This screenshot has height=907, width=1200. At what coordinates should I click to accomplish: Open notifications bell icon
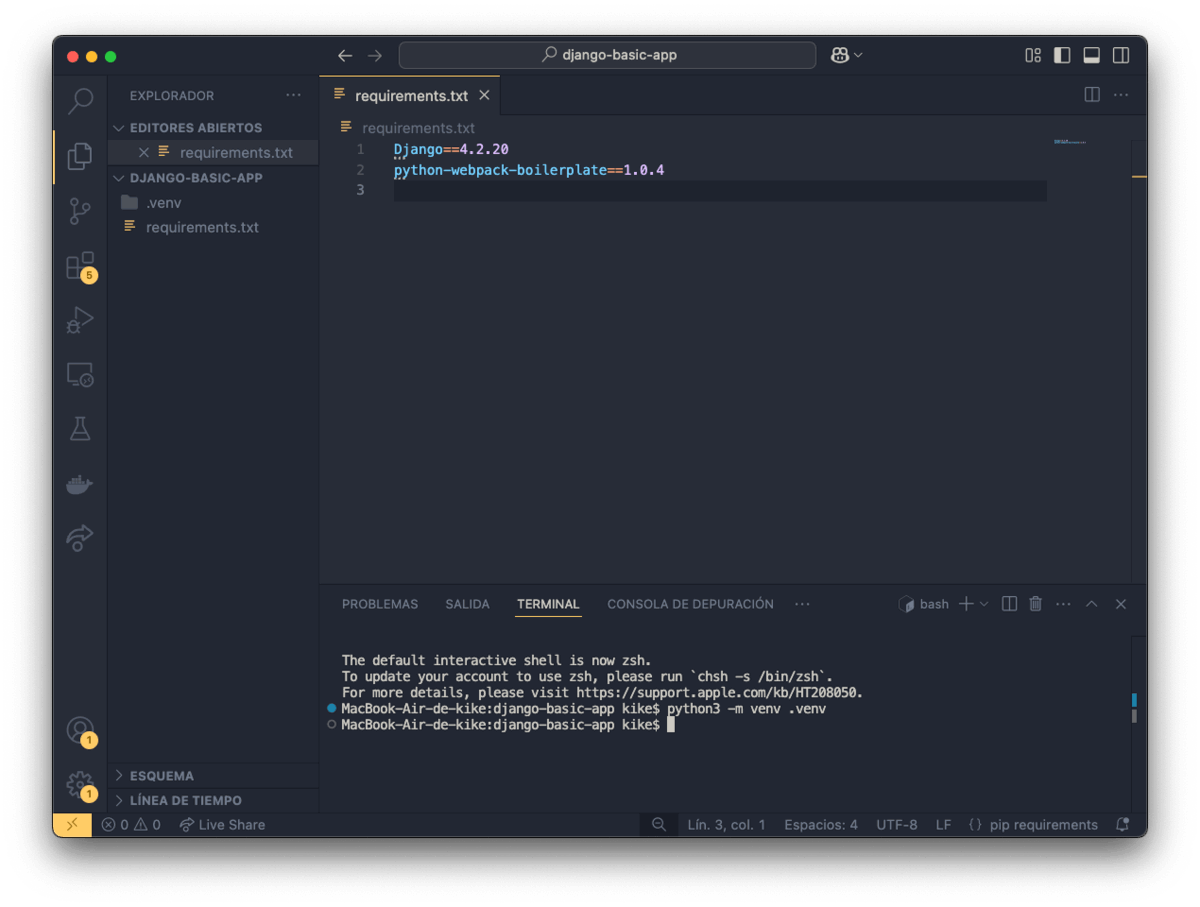pos(1122,825)
